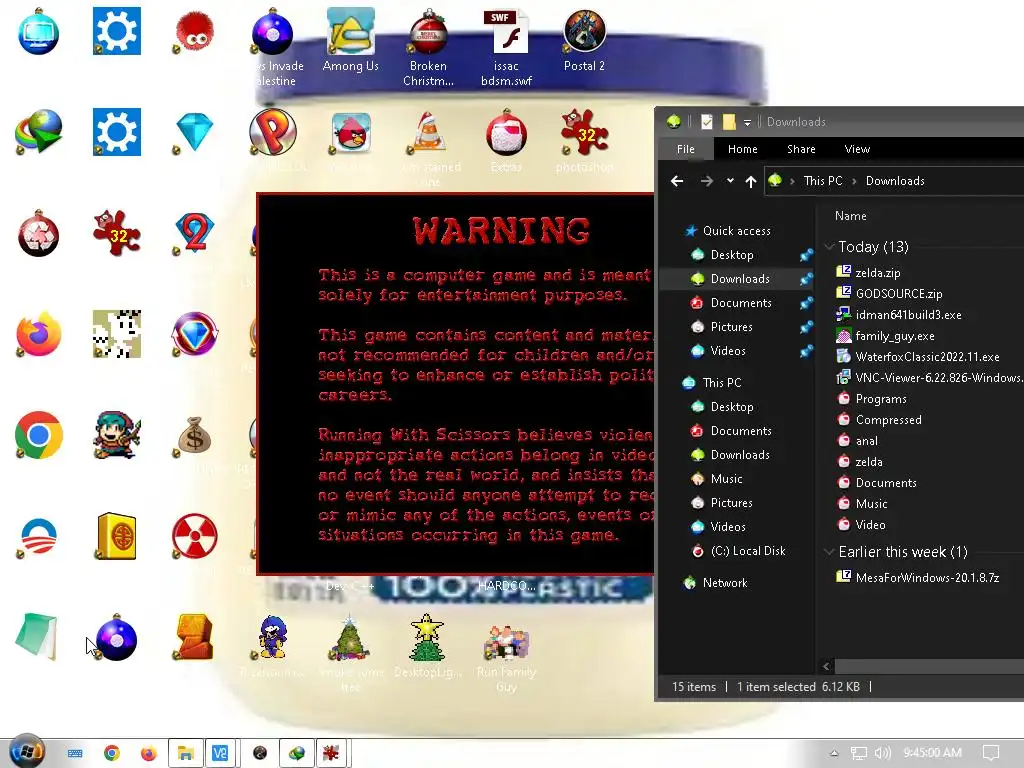Open the recent locations dropdown arrow

click(x=730, y=181)
